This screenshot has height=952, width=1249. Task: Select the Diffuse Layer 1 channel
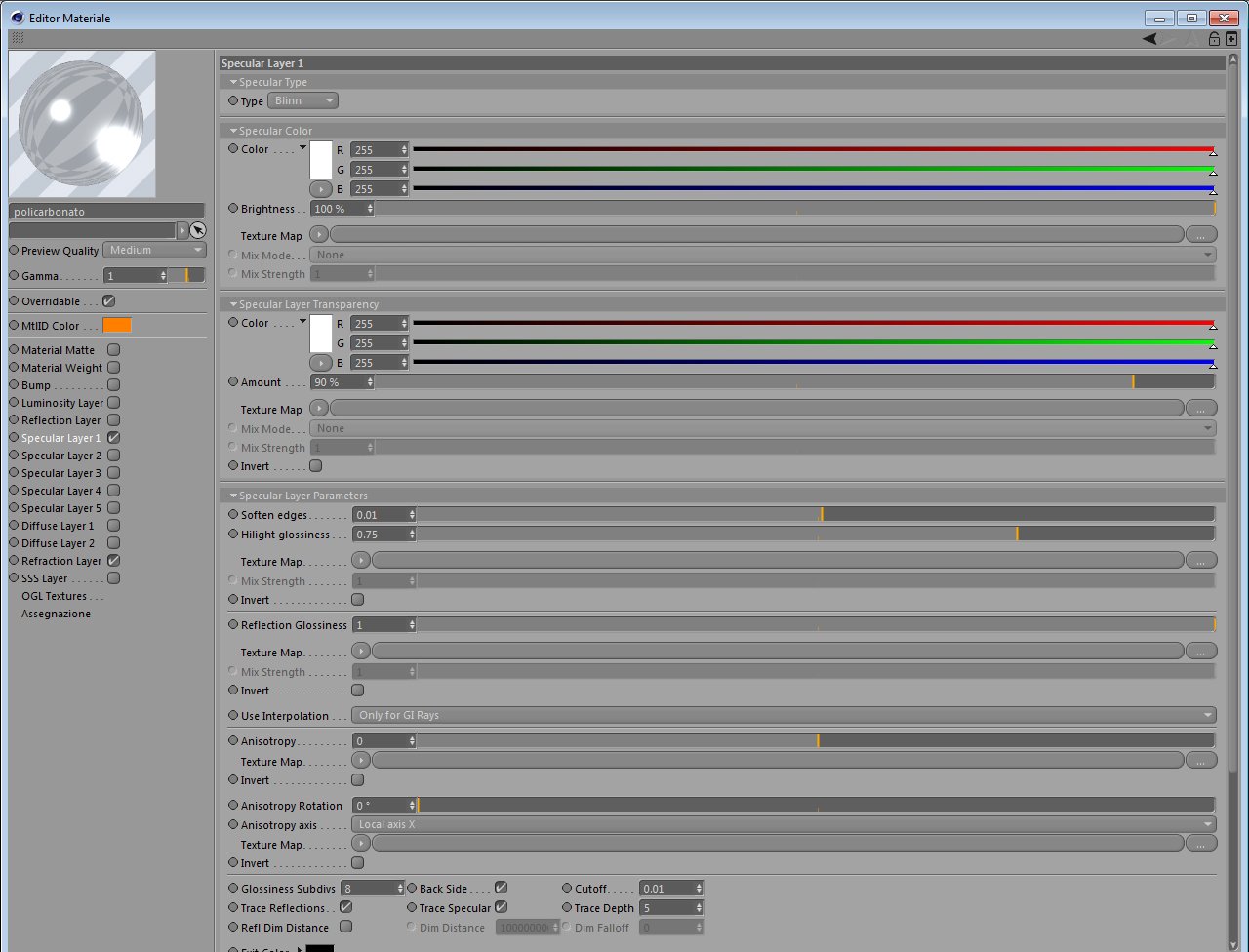(58, 526)
